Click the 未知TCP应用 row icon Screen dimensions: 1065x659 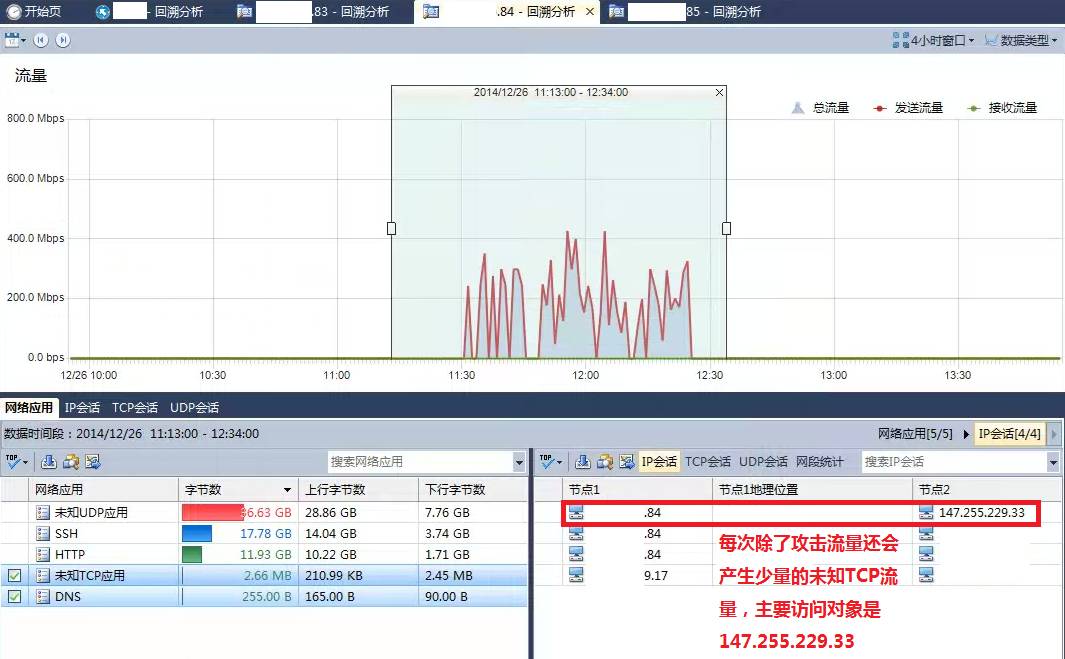click(x=43, y=575)
